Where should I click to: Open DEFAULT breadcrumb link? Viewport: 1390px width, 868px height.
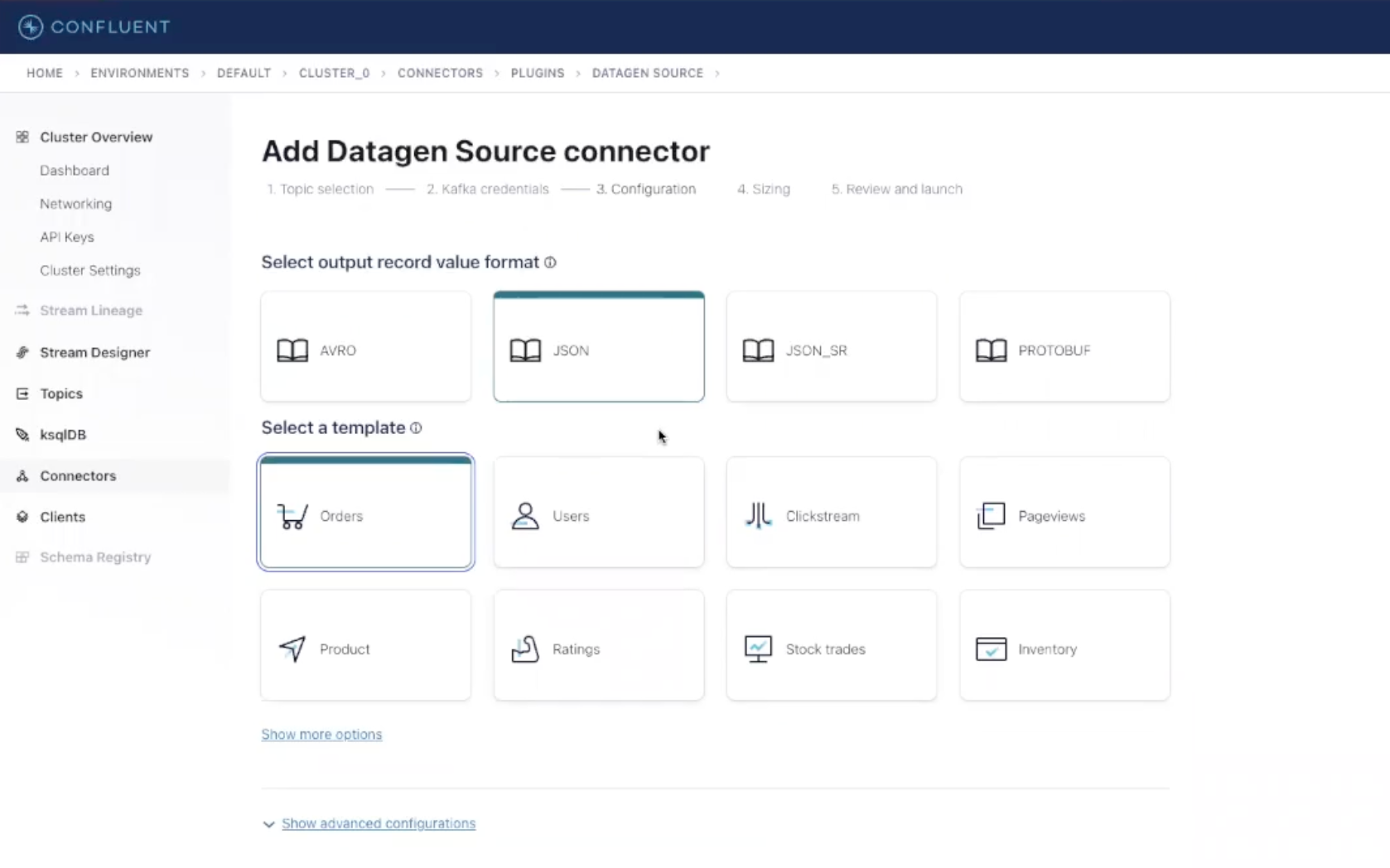pyautogui.click(x=244, y=73)
